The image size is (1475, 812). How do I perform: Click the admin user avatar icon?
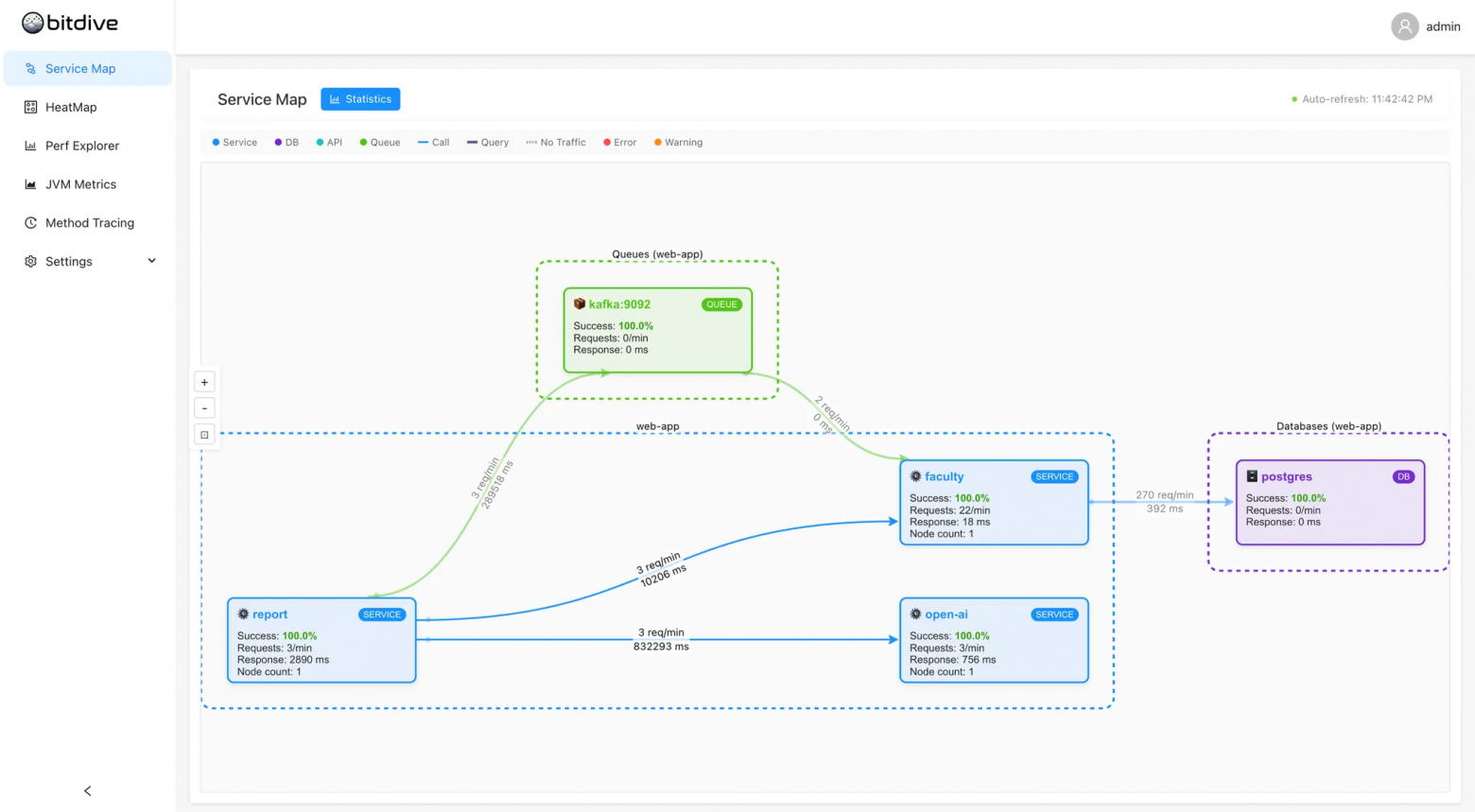(1404, 26)
